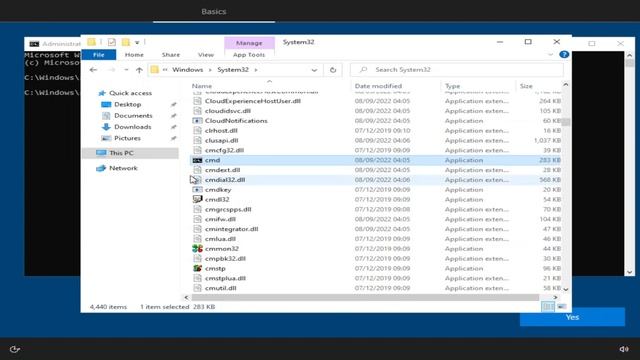The image size is (640, 360).
Task: Click the forward navigation arrow
Action: pos(111,70)
